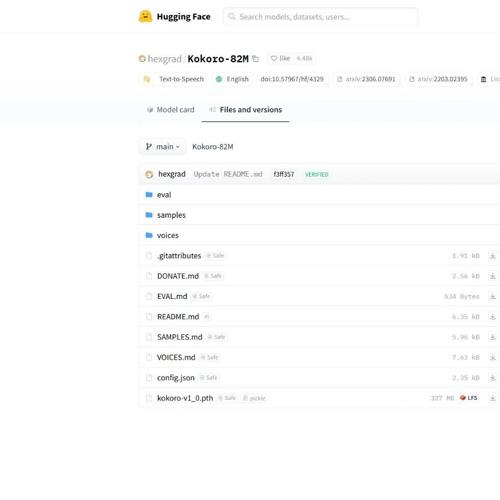Download the VOICES.md file
The image size is (500, 500).
pos(492,357)
